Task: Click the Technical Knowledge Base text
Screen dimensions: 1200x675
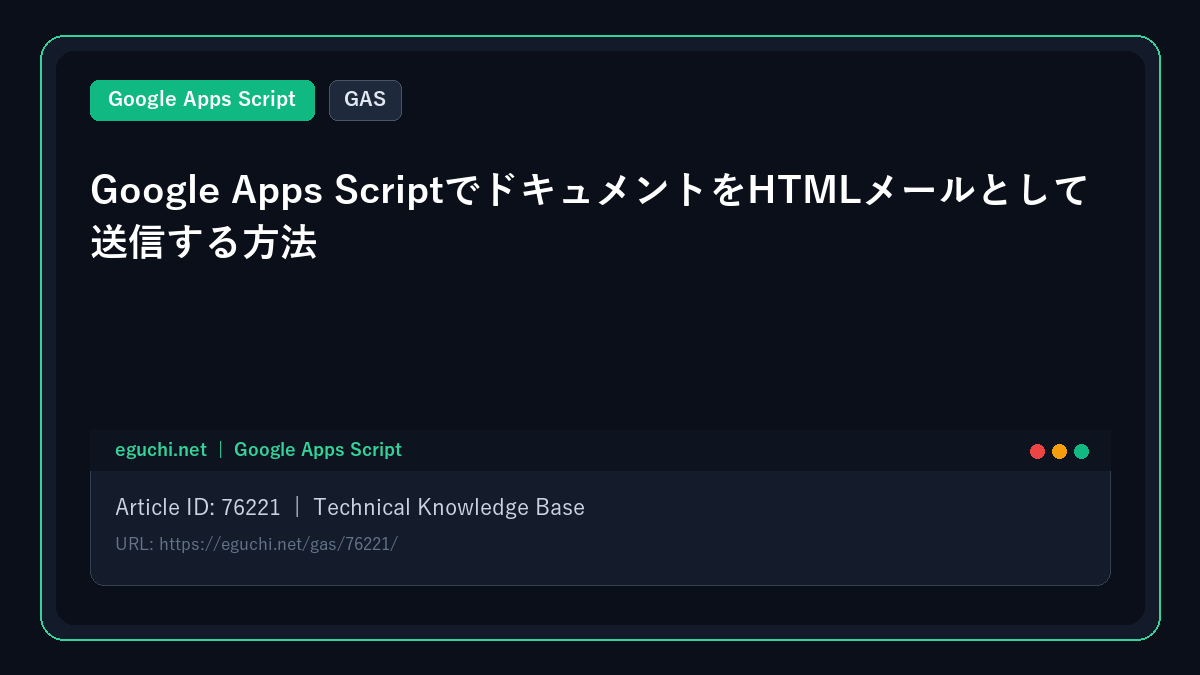Action: point(449,507)
